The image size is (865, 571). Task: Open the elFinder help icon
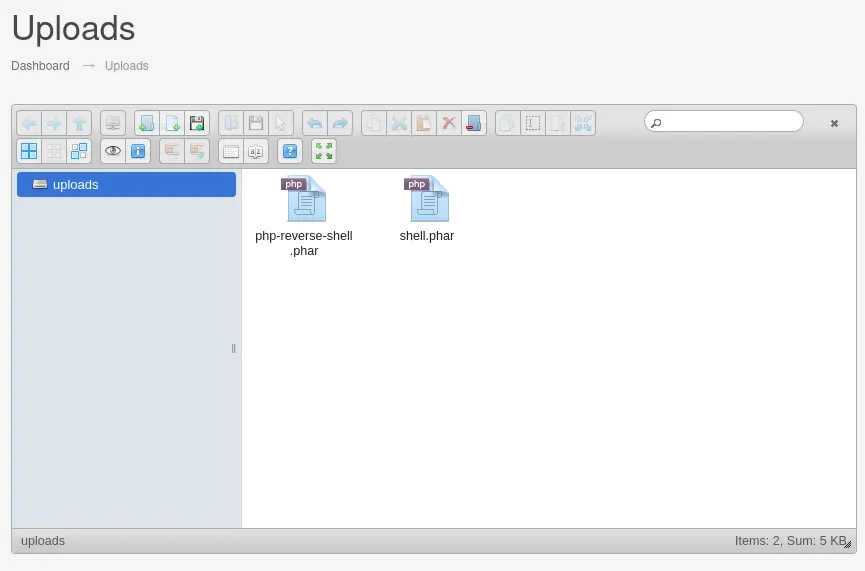coord(290,151)
